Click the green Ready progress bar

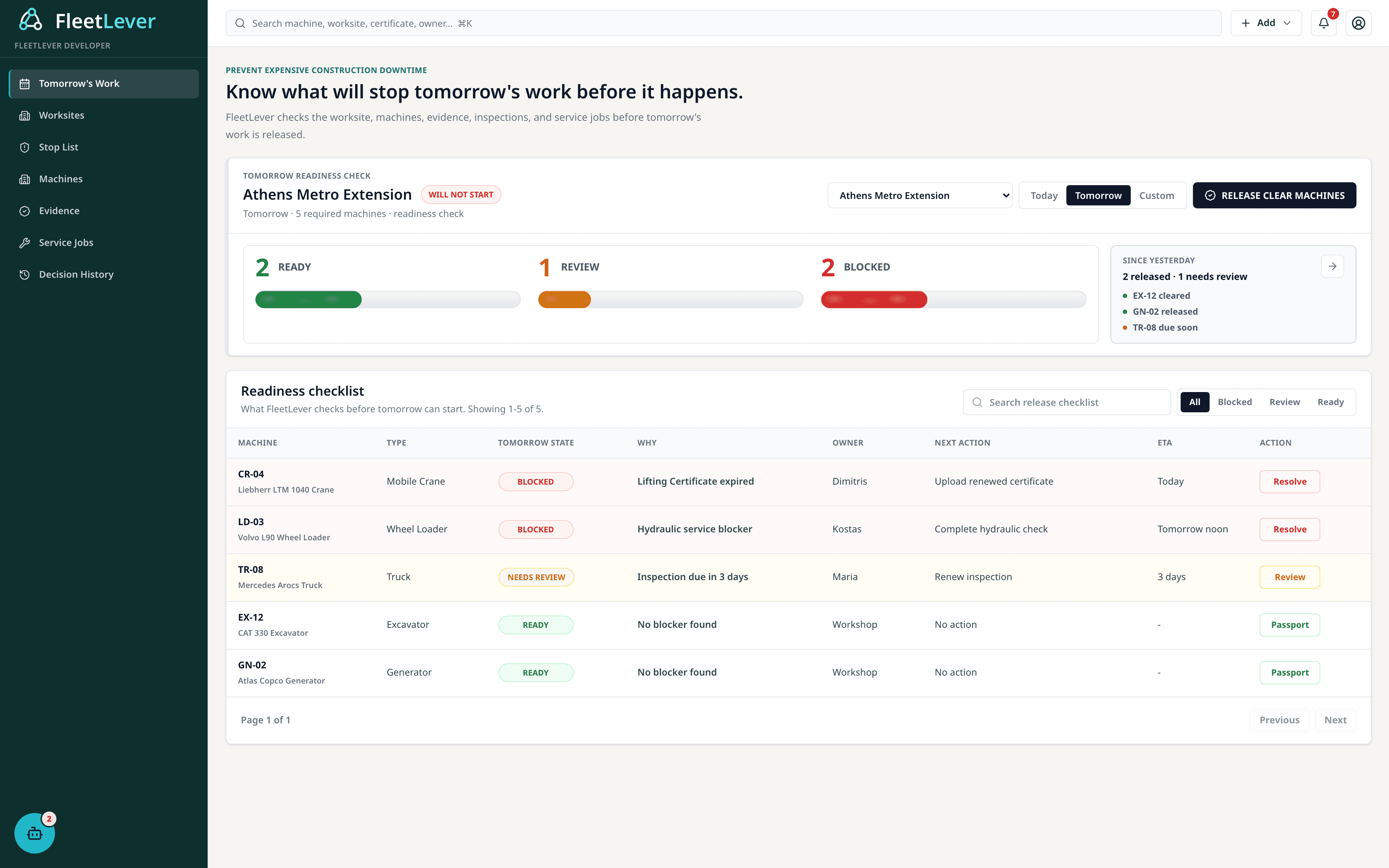(x=388, y=300)
